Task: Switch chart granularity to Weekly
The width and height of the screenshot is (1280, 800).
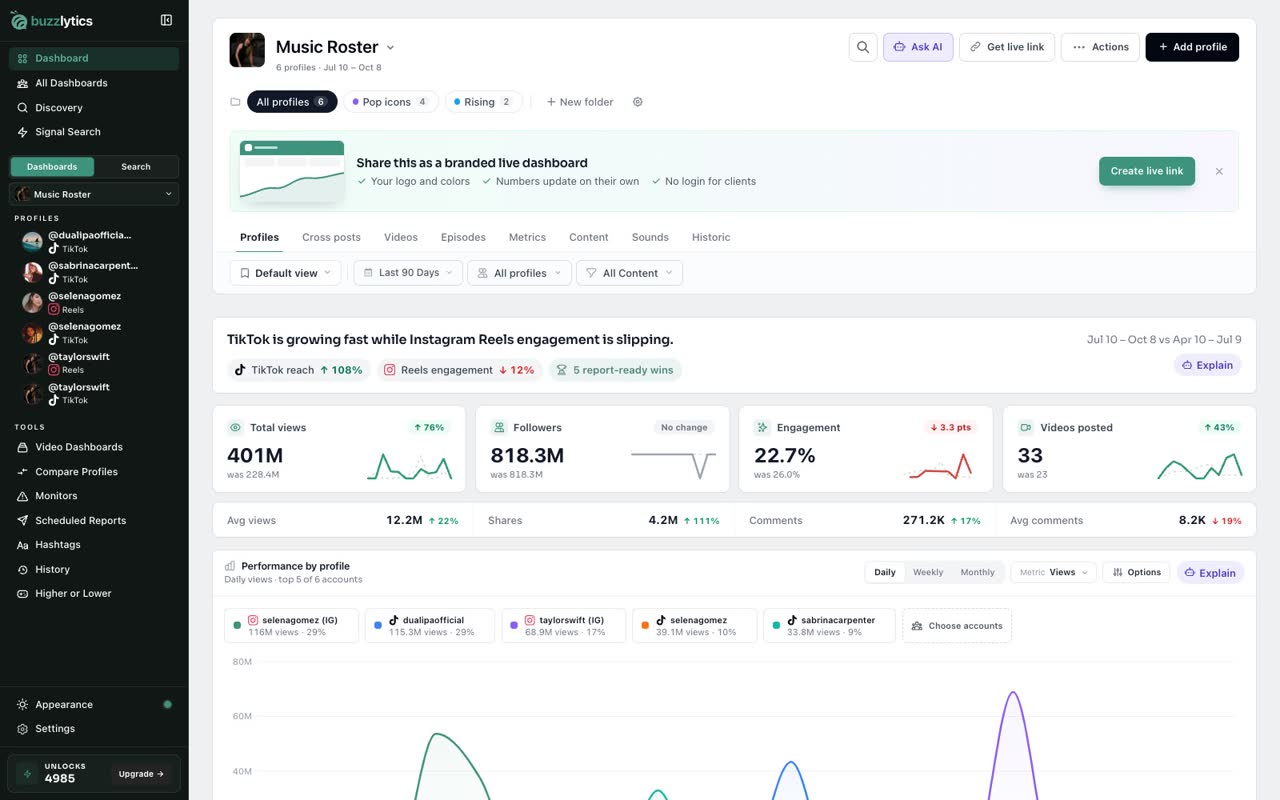Action: (x=928, y=572)
